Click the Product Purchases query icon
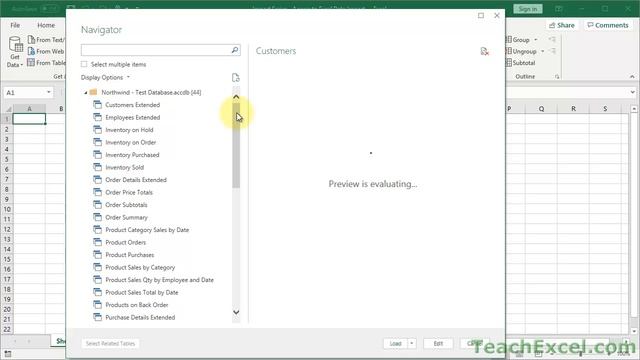Viewport: 640px width, 360px height. [x=97, y=255]
